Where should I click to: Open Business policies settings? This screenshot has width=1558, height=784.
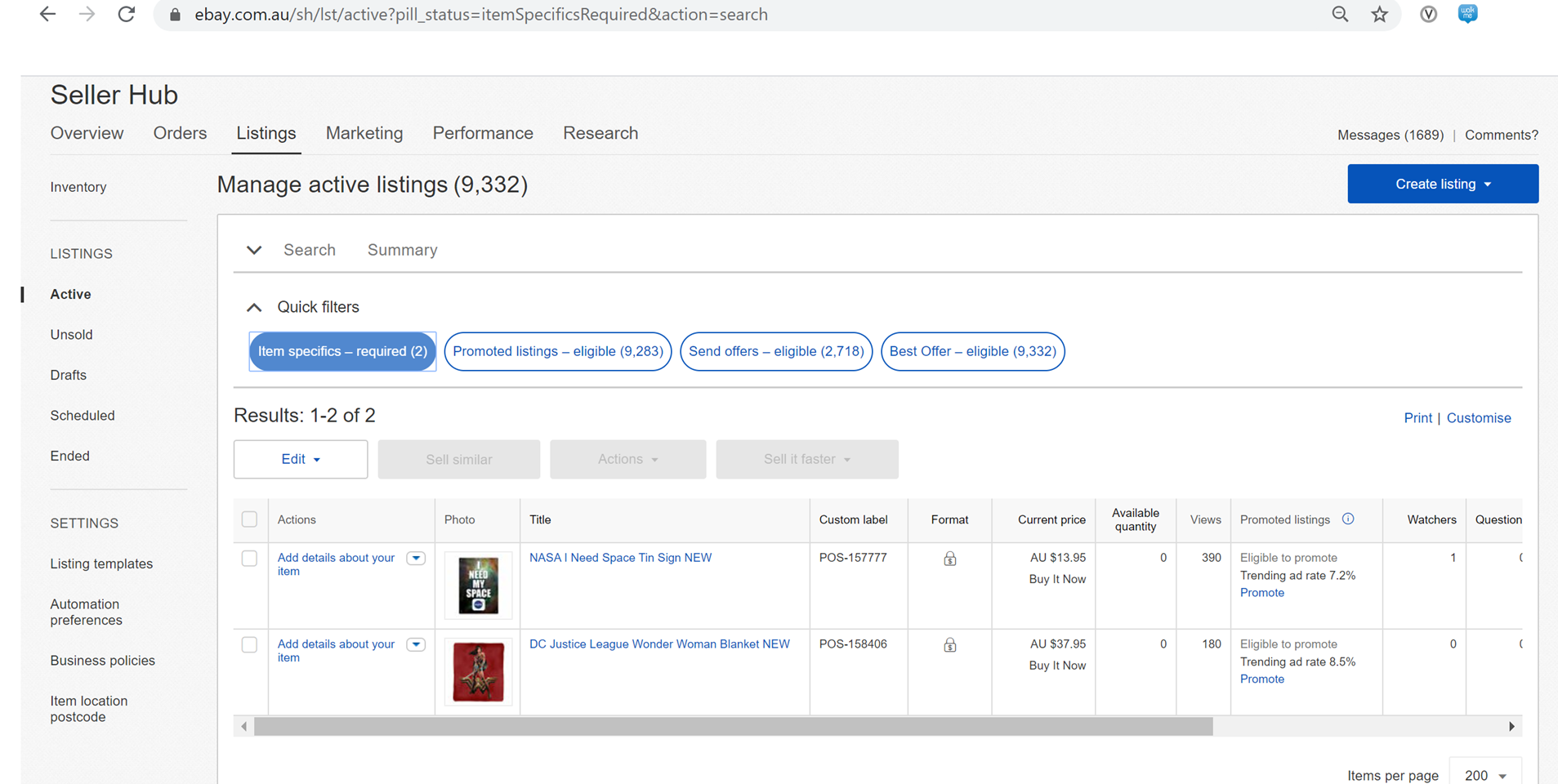(103, 661)
